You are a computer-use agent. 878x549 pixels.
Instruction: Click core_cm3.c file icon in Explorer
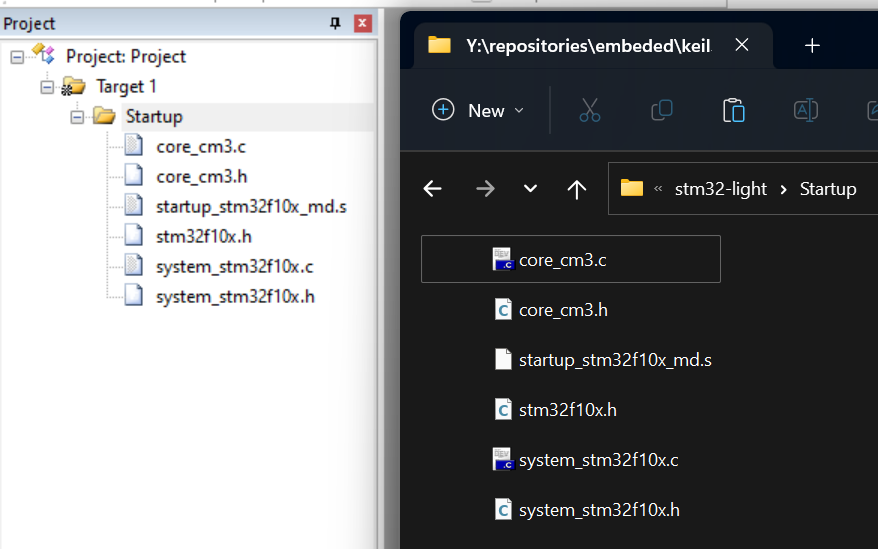coord(503,259)
